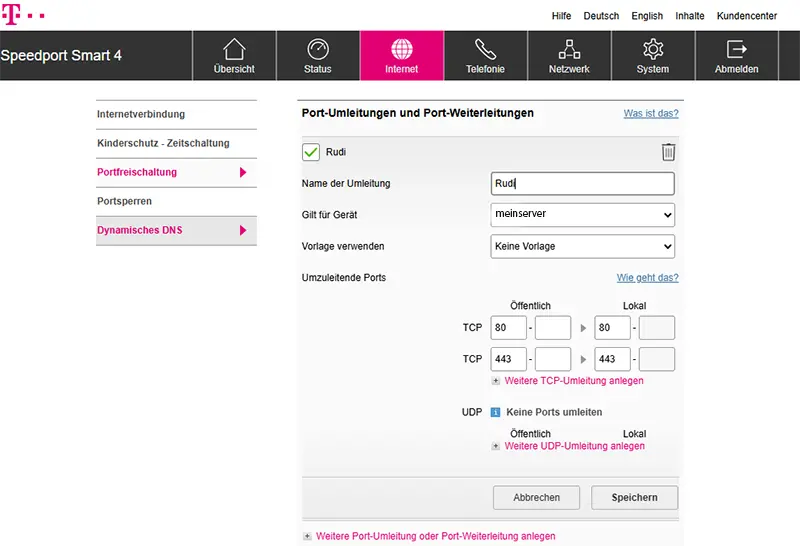Delete the Rudi rule with the trash icon
800x546 pixels.
668,152
